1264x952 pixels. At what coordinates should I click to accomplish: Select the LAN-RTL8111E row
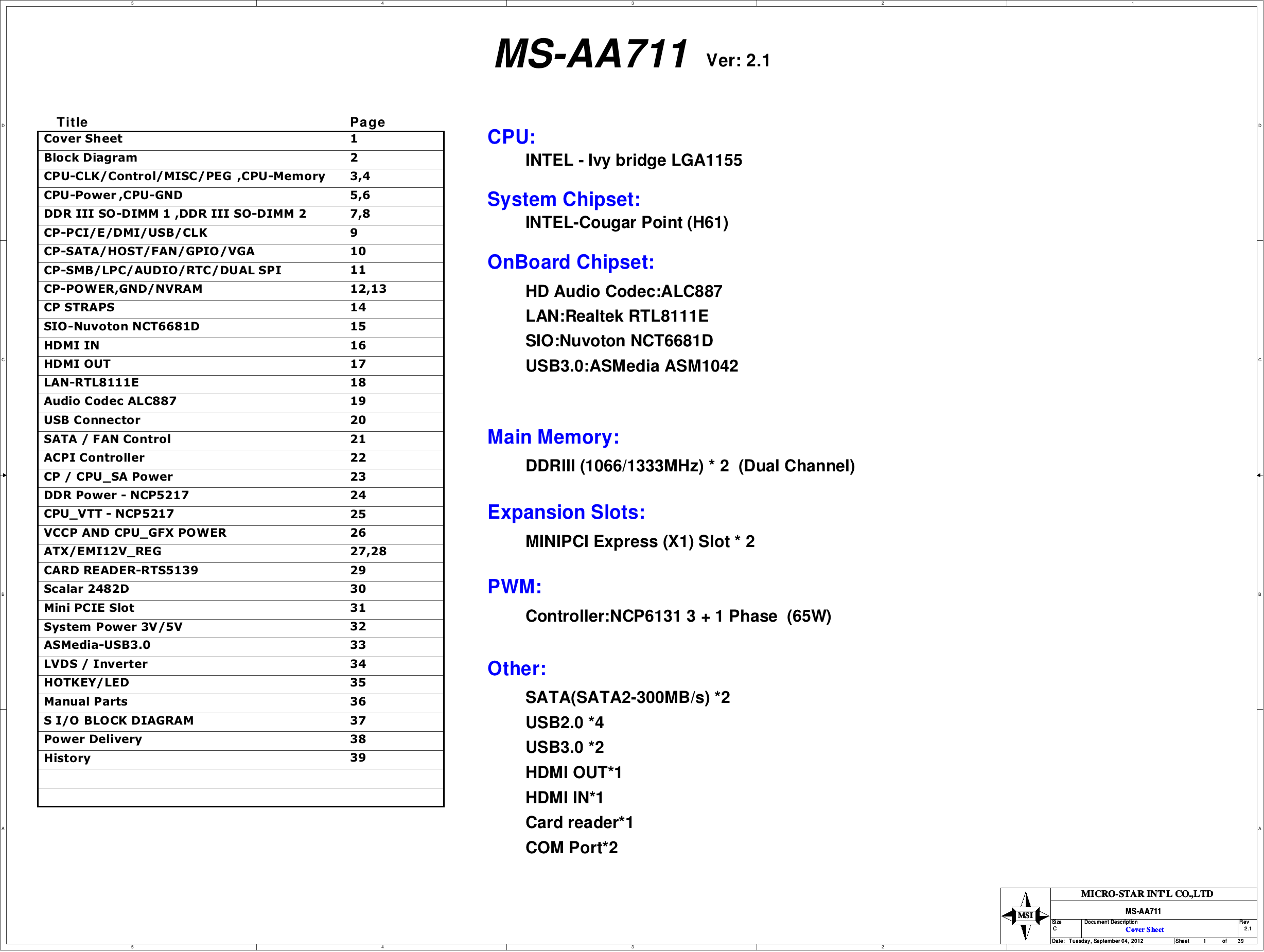coord(92,382)
